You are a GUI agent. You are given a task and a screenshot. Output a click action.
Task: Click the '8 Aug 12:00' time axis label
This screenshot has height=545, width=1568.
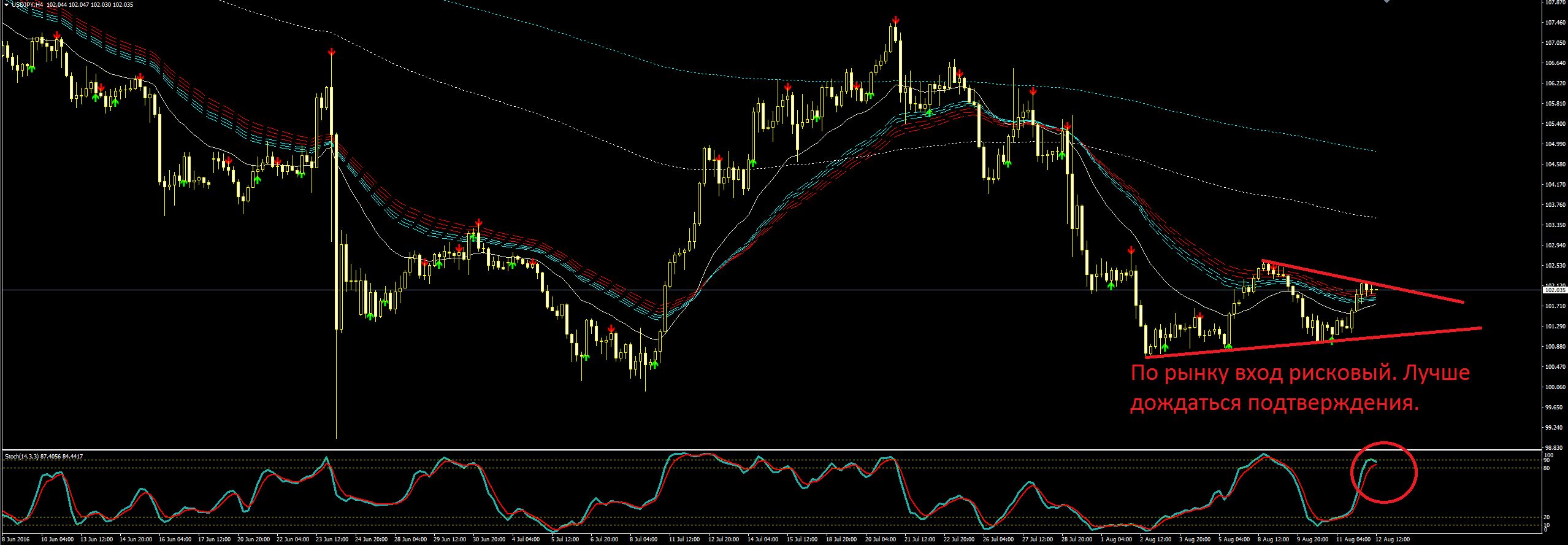1274,539
